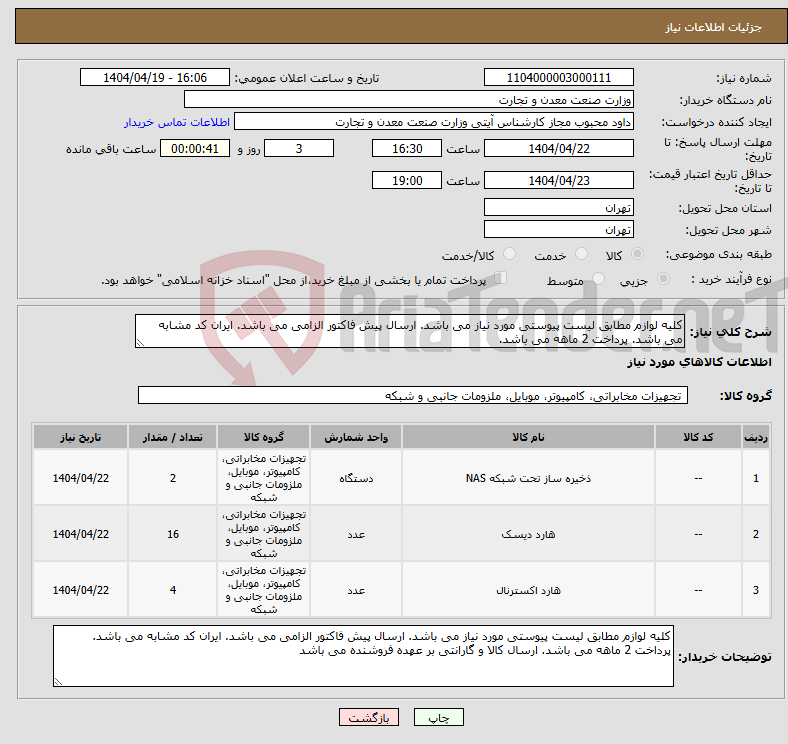The height and width of the screenshot is (744, 788).
Task: Click the کد کالا column header
Action: click(698, 437)
